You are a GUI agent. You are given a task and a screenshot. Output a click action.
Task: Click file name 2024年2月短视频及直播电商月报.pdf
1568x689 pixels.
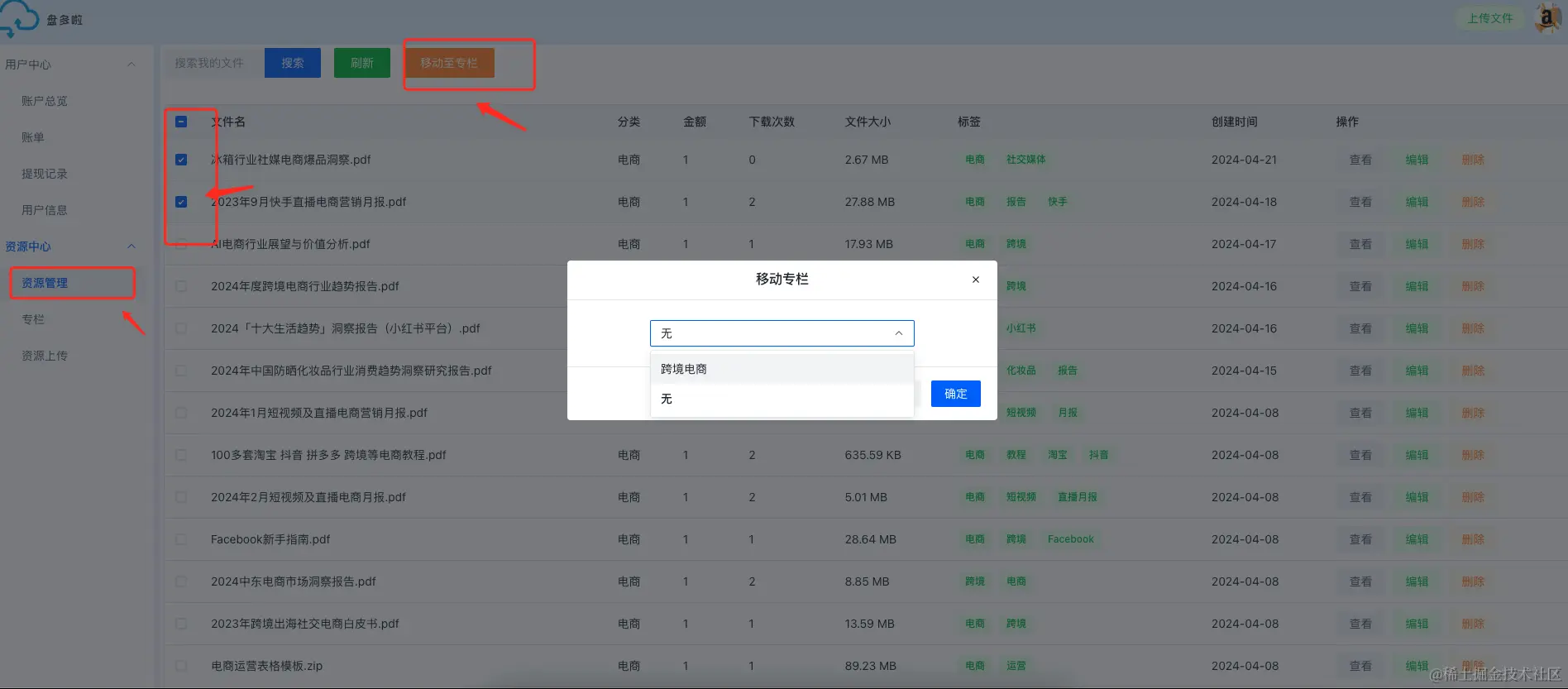[308, 497]
